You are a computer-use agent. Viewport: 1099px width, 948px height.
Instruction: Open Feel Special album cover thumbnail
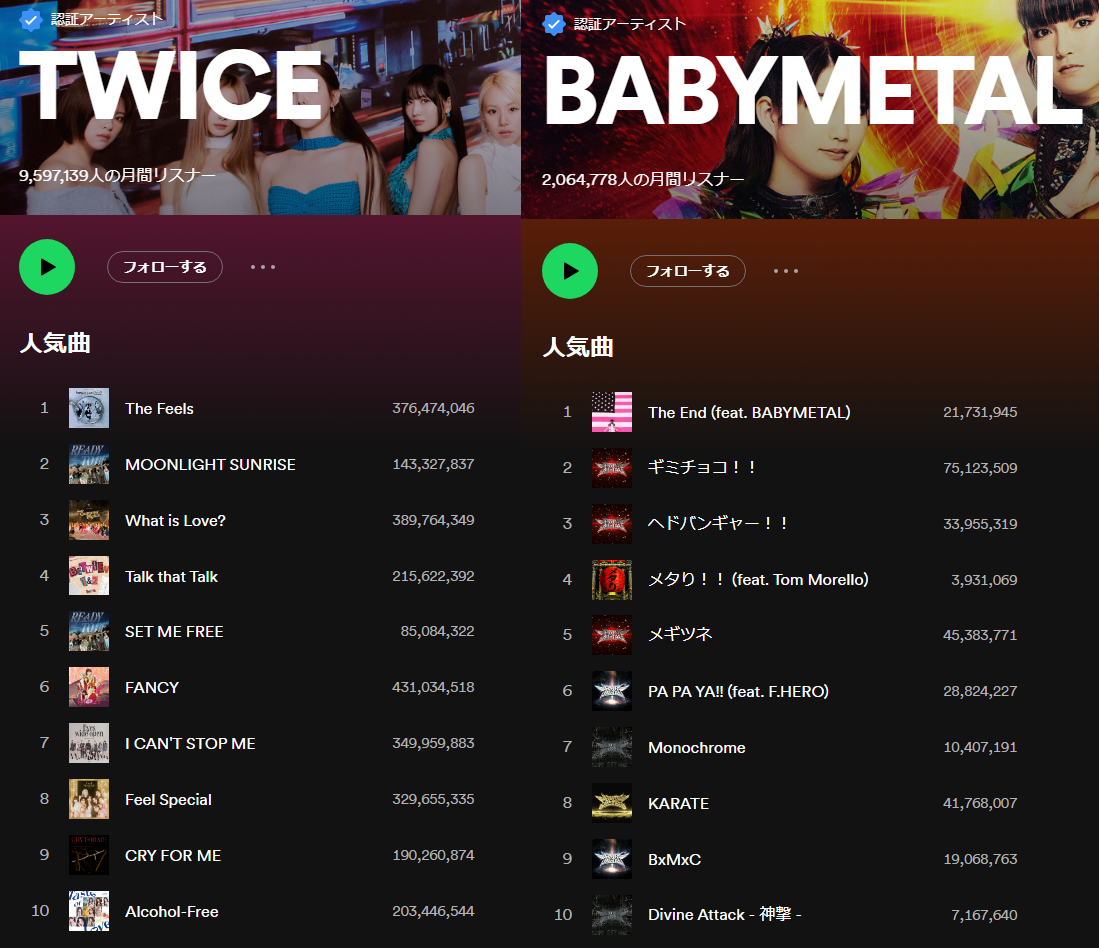(89, 799)
